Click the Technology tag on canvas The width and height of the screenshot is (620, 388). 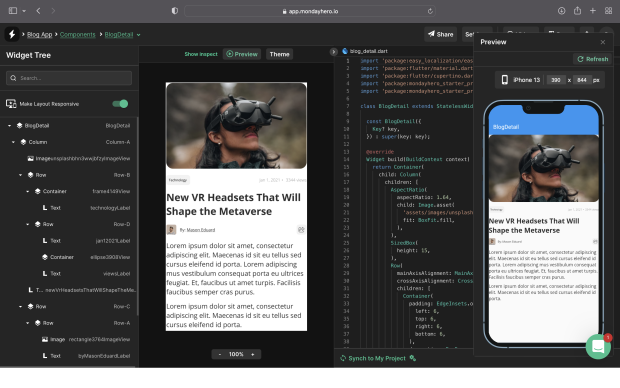pos(178,180)
